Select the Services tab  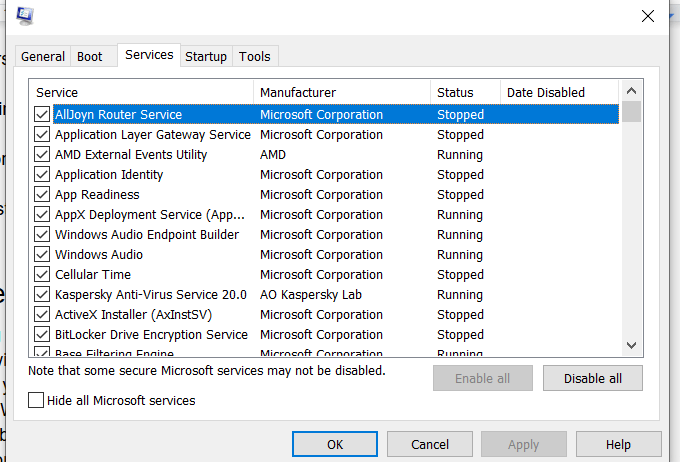[149, 55]
